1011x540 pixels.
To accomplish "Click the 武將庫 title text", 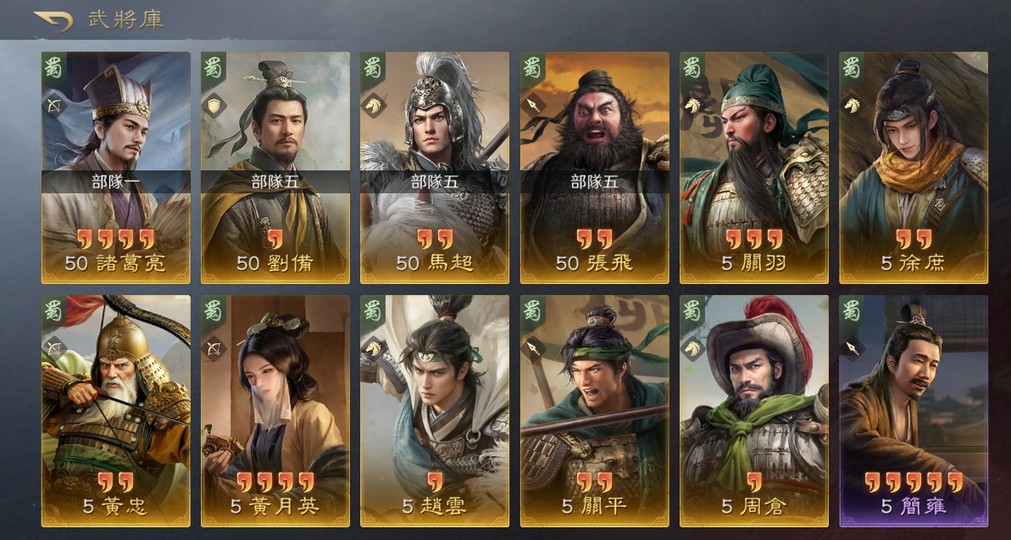I will 126,19.
